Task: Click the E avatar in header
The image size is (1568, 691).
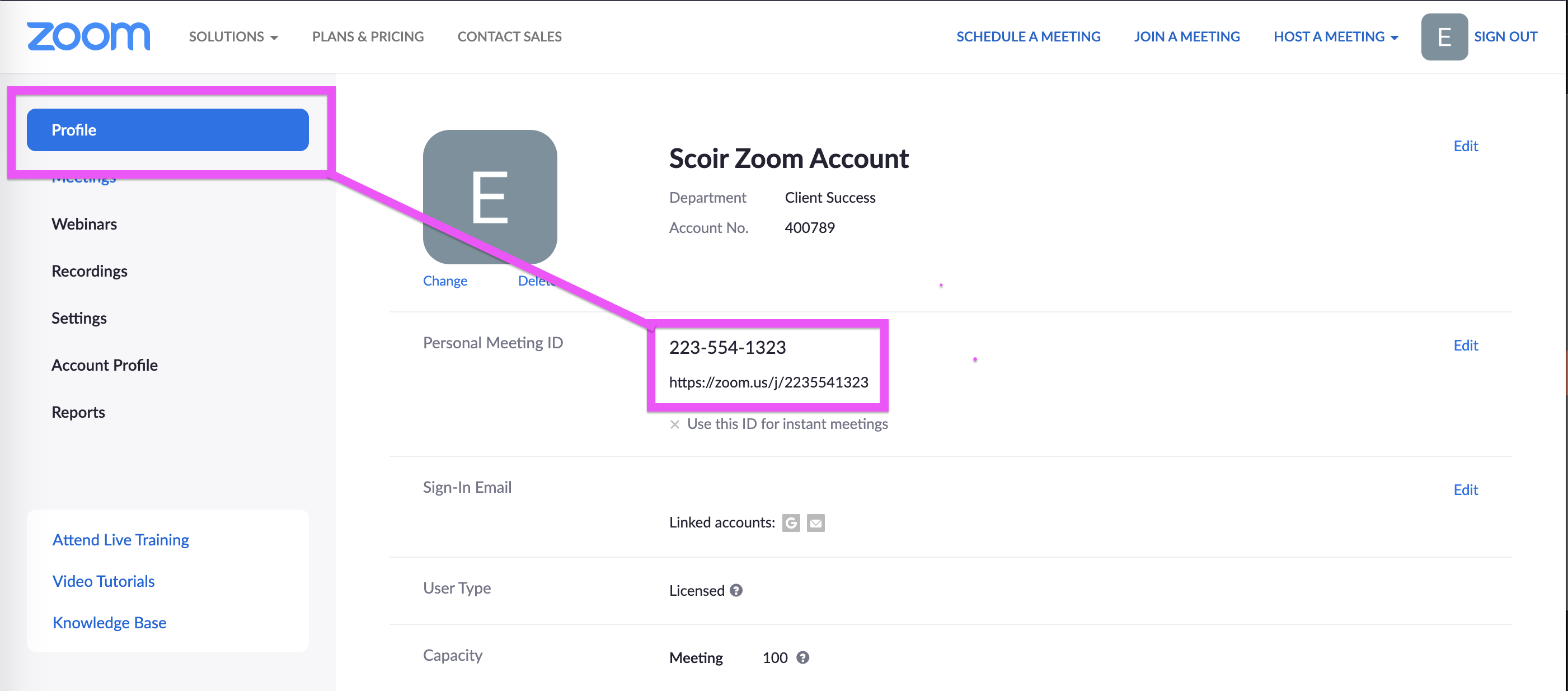Action: (x=1444, y=36)
